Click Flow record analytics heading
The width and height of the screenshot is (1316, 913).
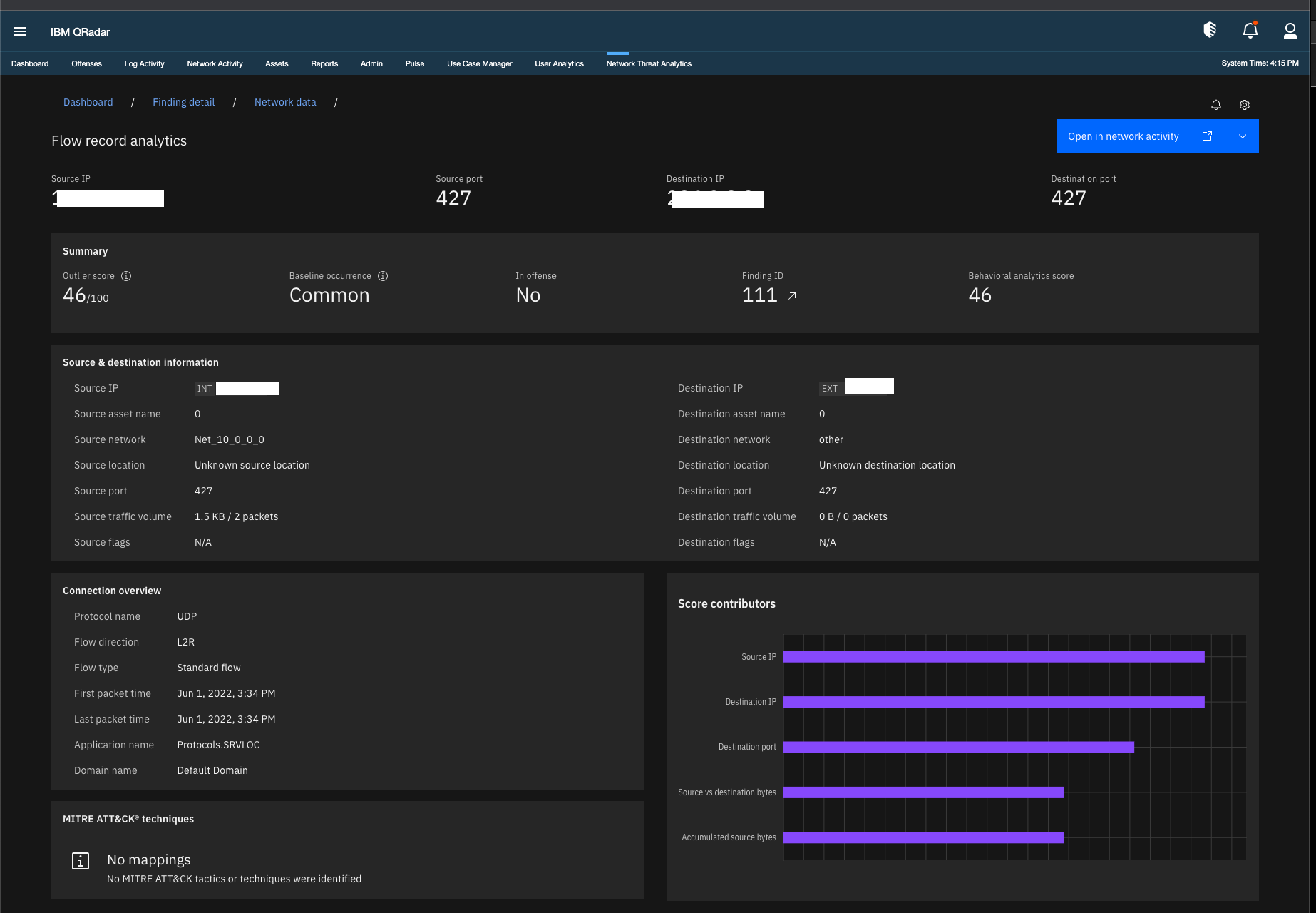point(119,141)
